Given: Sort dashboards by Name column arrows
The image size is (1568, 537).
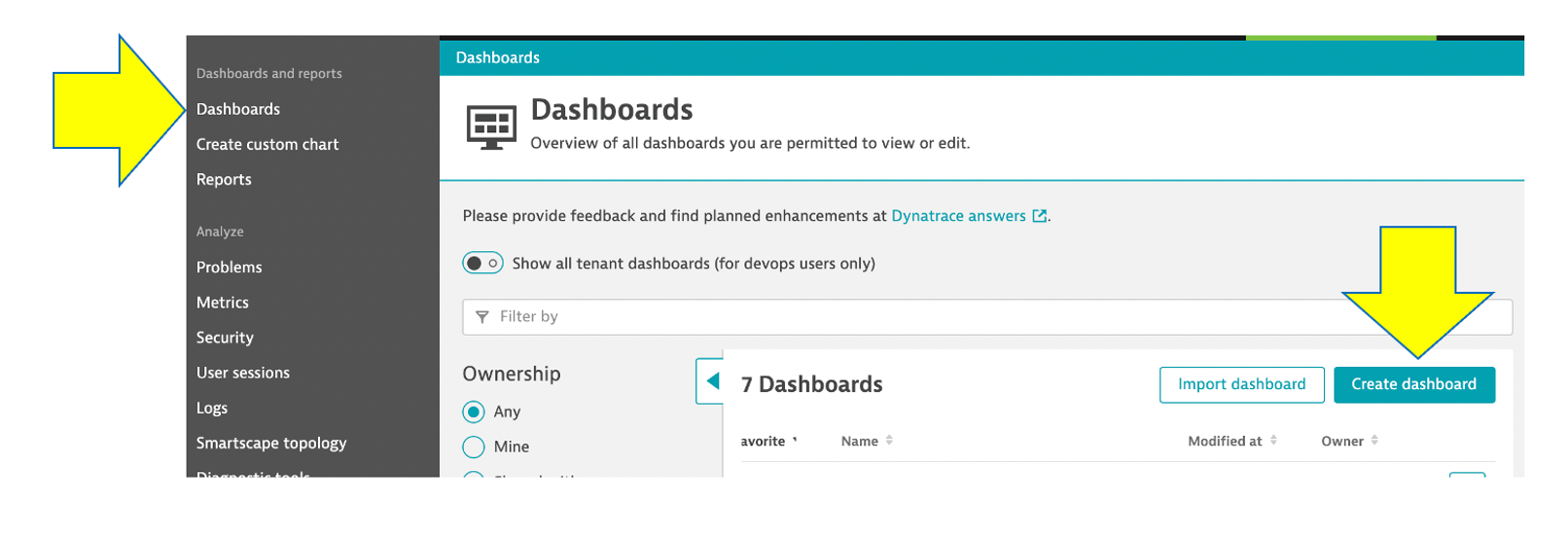Looking at the screenshot, I should (x=889, y=441).
